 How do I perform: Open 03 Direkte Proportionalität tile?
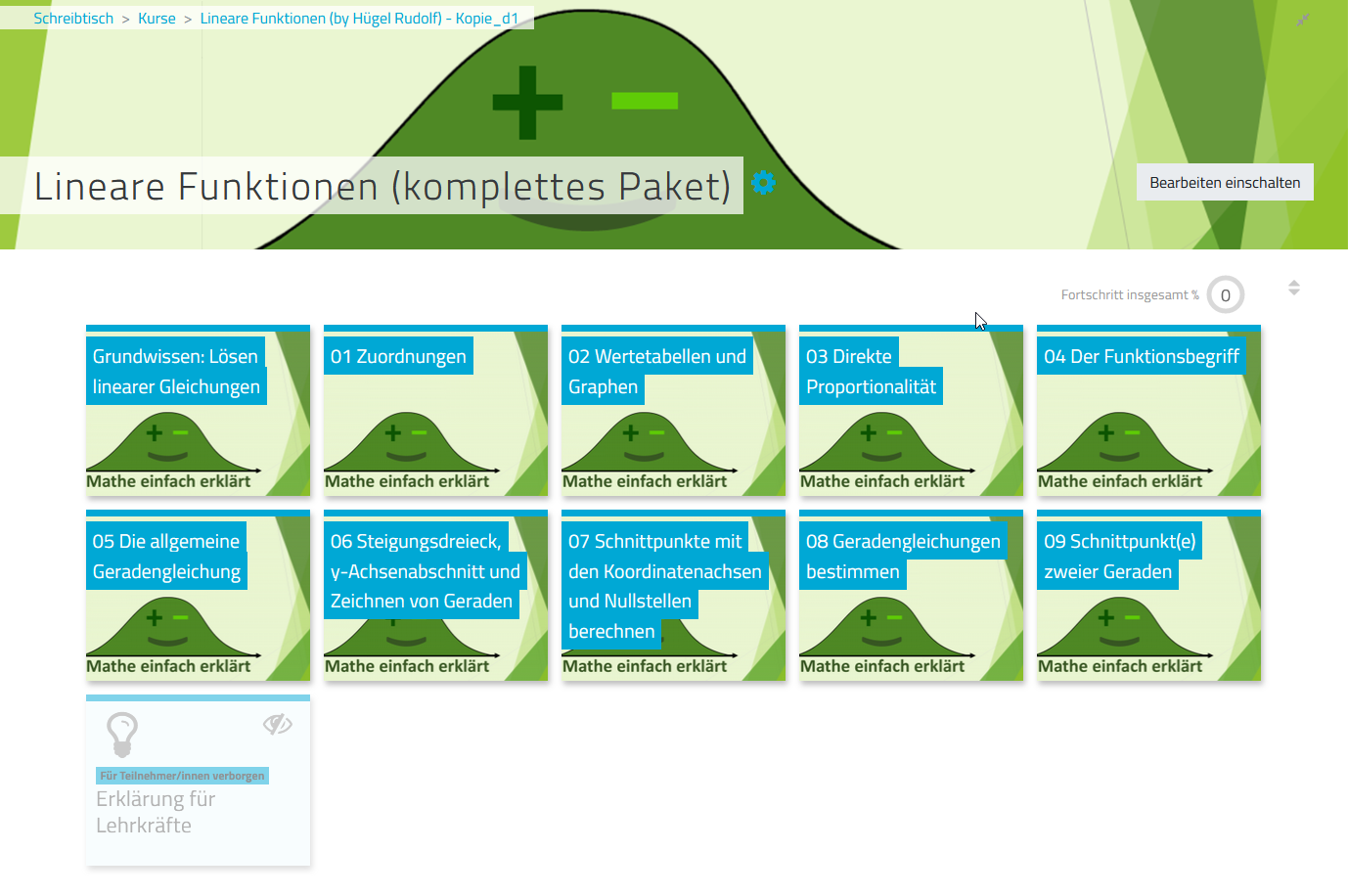click(x=911, y=411)
